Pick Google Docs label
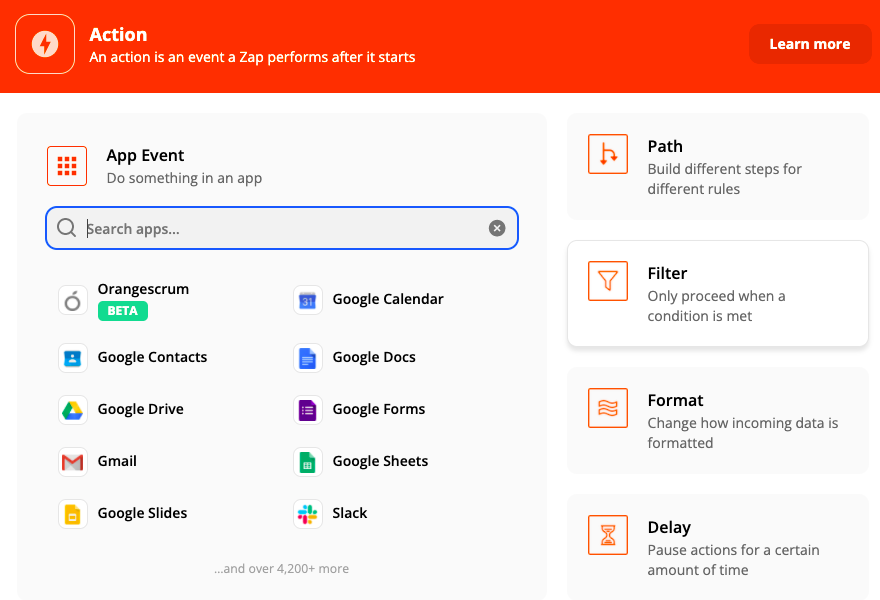Screen dimensions: 880x600 pyautogui.click(x=374, y=357)
